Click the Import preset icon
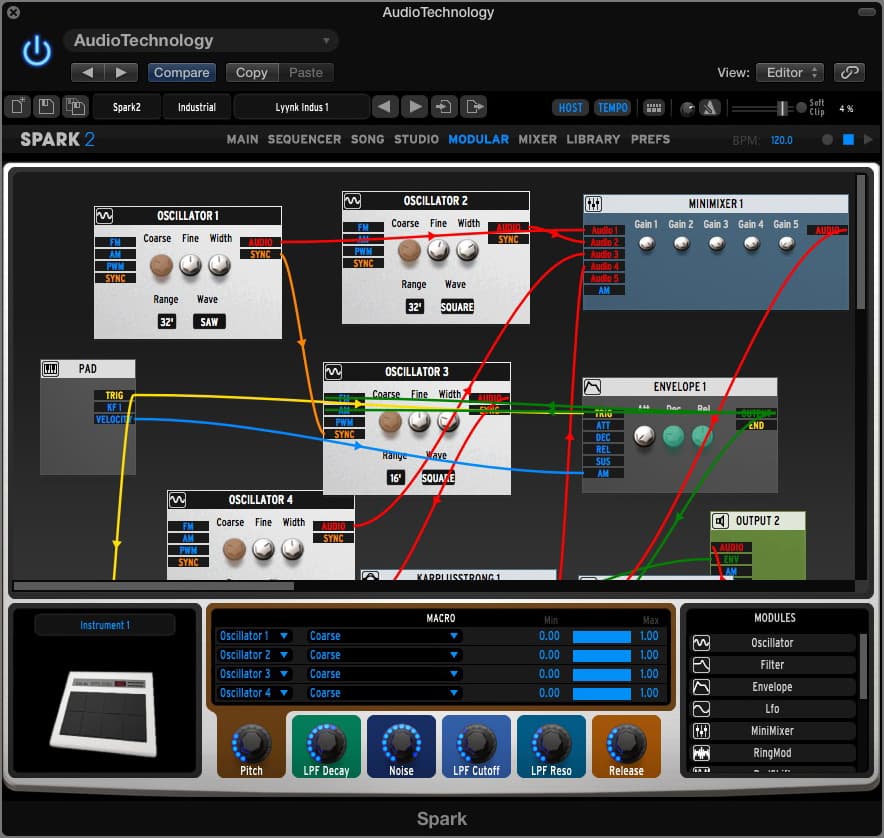 pyautogui.click(x=444, y=107)
